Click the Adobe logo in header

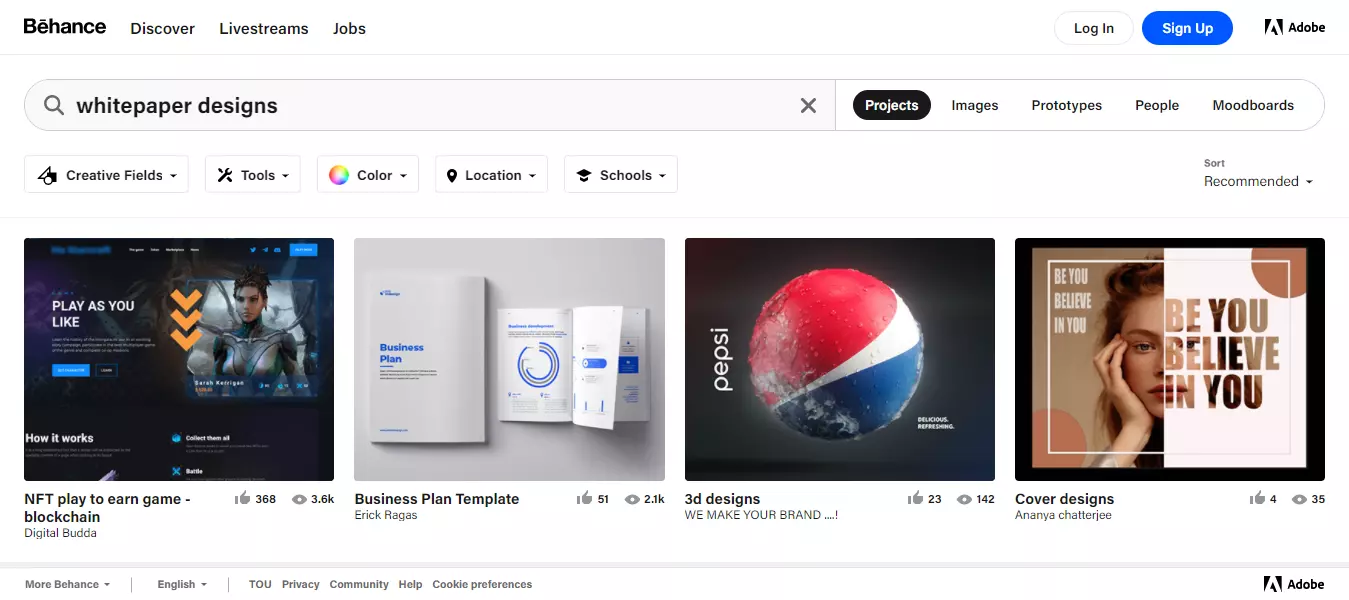(1294, 28)
